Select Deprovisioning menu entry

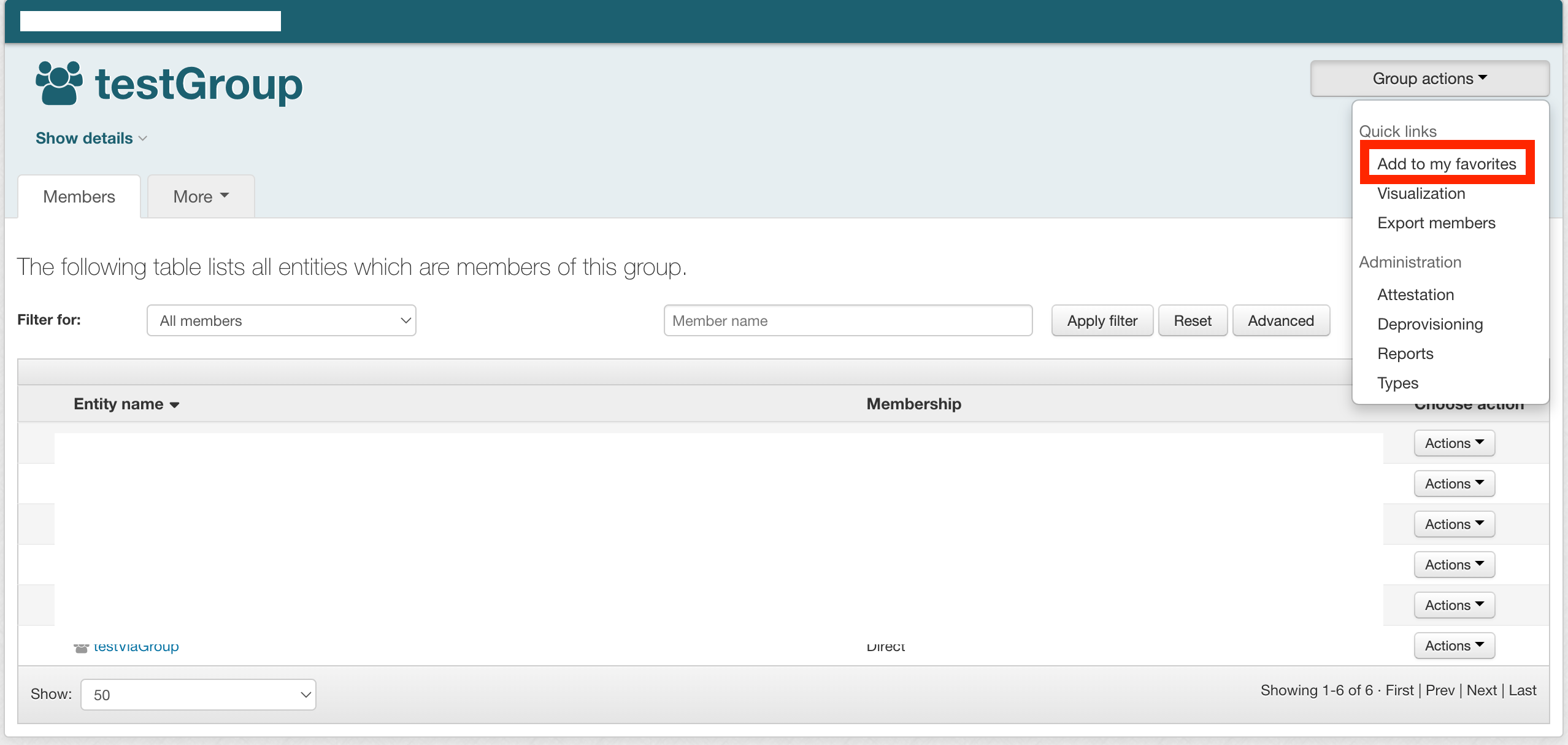tap(1430, 324)
